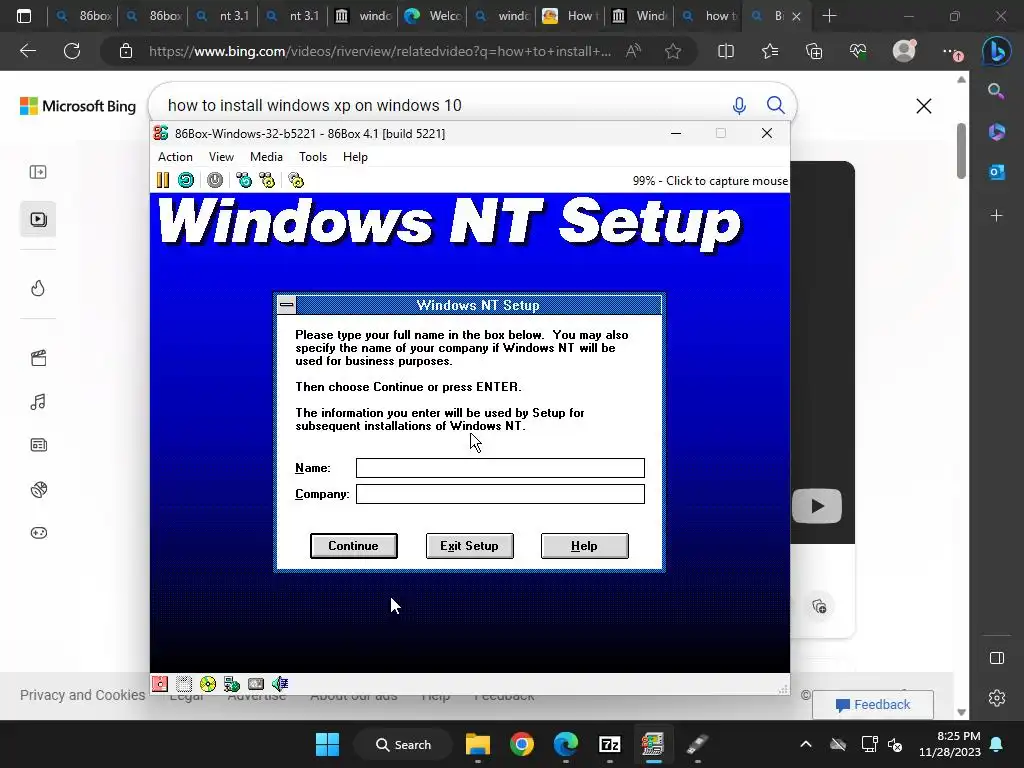1024x768 pixels.
Task: Show hidden system tray icons chevron
Action: click(806, 744)
